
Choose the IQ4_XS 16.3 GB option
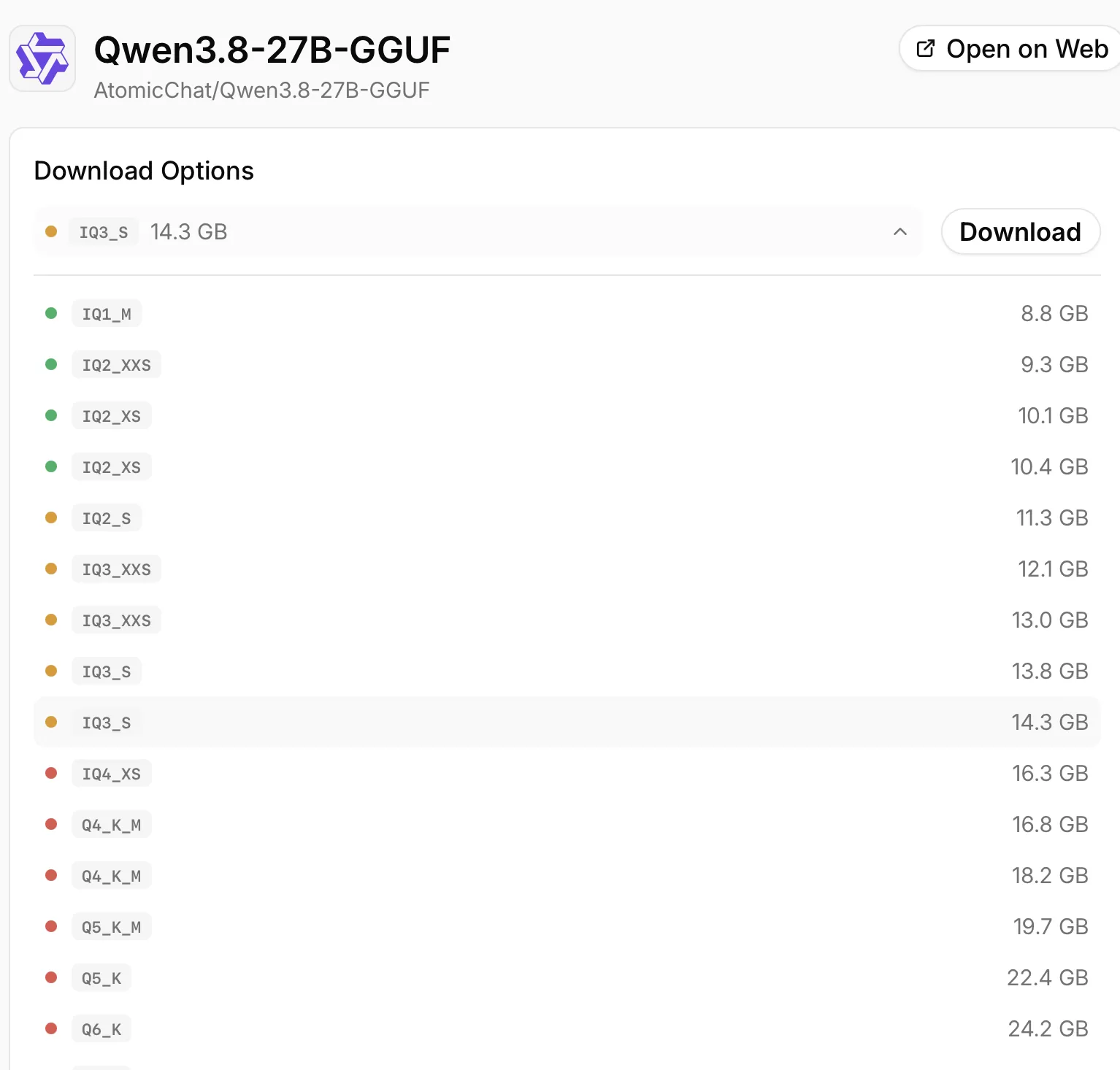tap(567, 773)
